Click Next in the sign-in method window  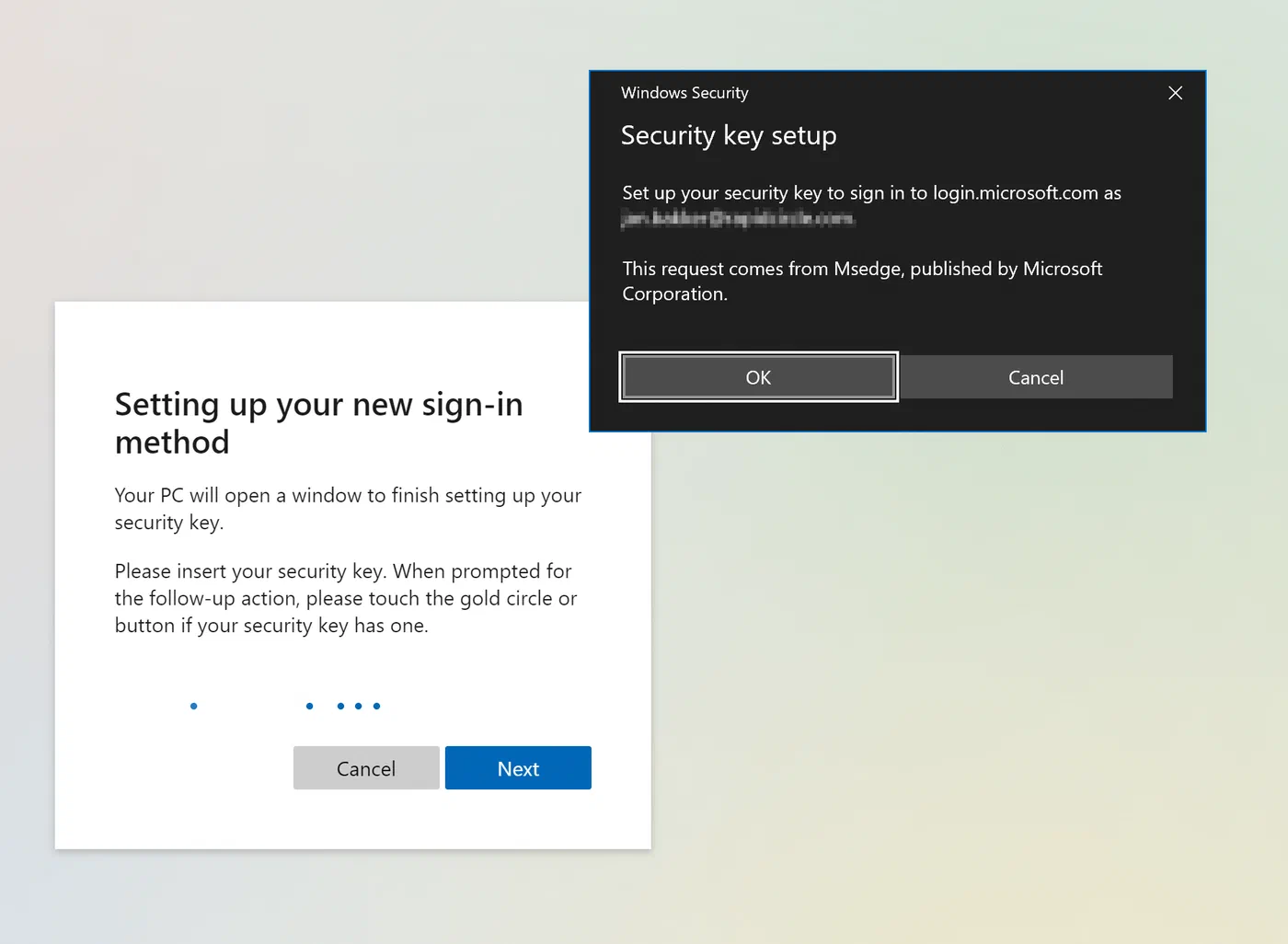[x=518, y=768]
